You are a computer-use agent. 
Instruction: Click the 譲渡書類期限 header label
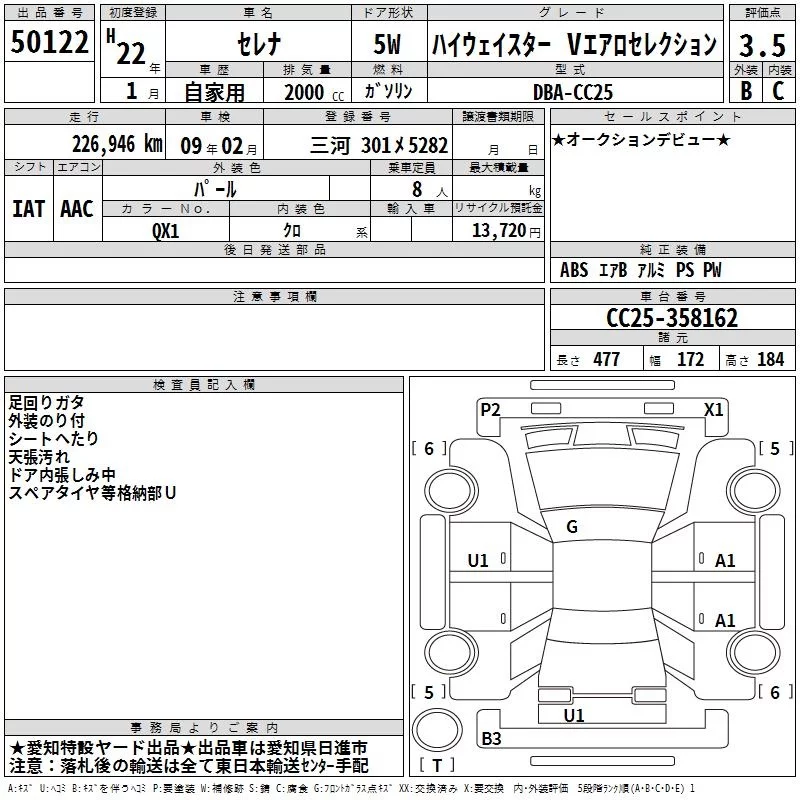[x=498, y=117]
